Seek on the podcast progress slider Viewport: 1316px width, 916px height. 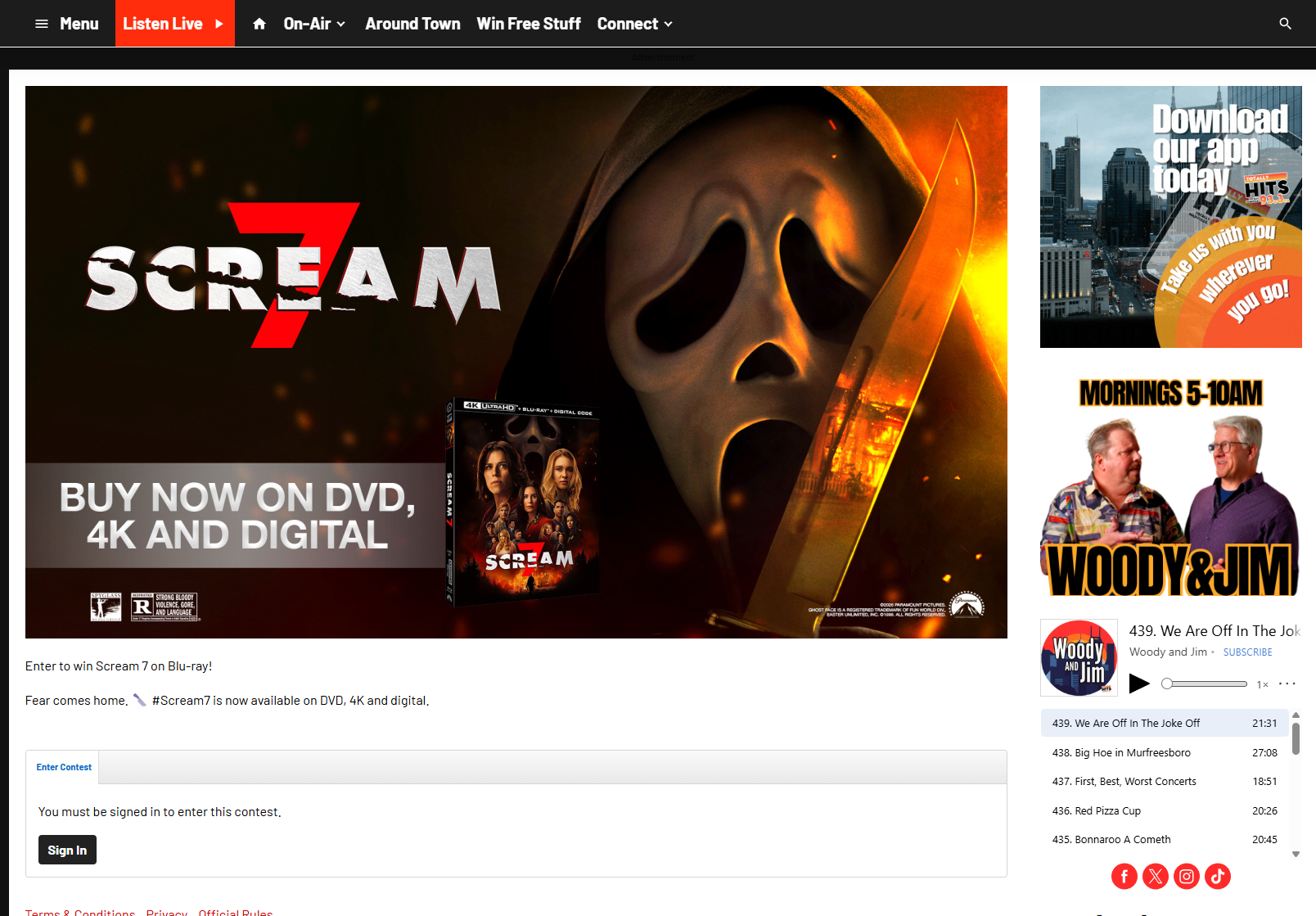coord(1204,684)
